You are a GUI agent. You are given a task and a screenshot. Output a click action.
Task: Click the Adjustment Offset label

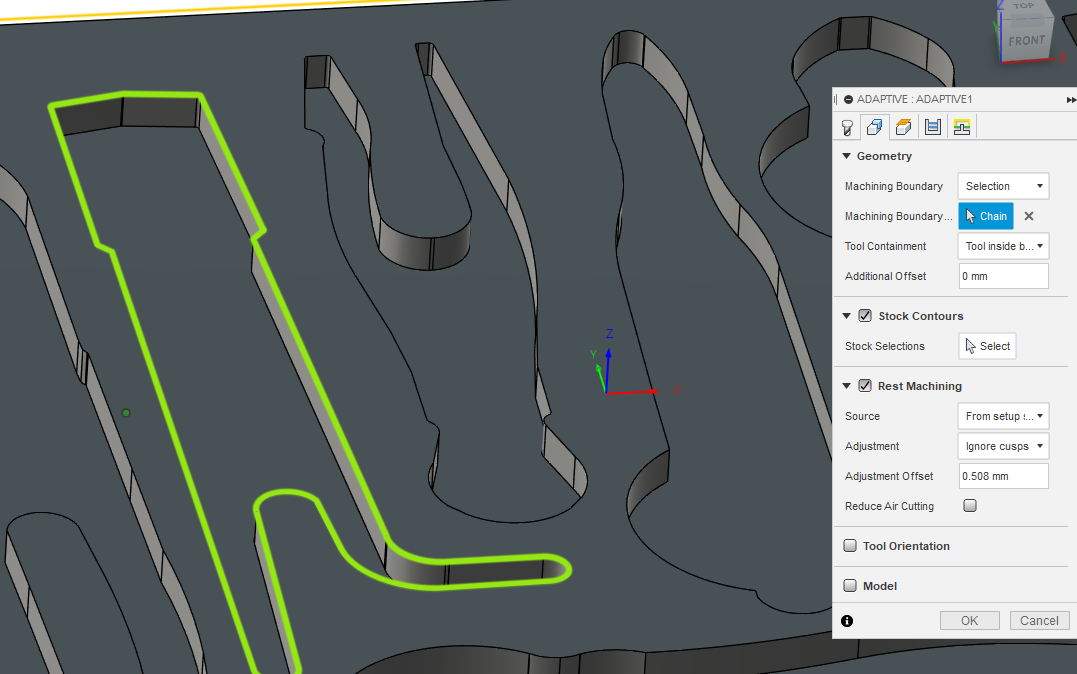(889, 476)
